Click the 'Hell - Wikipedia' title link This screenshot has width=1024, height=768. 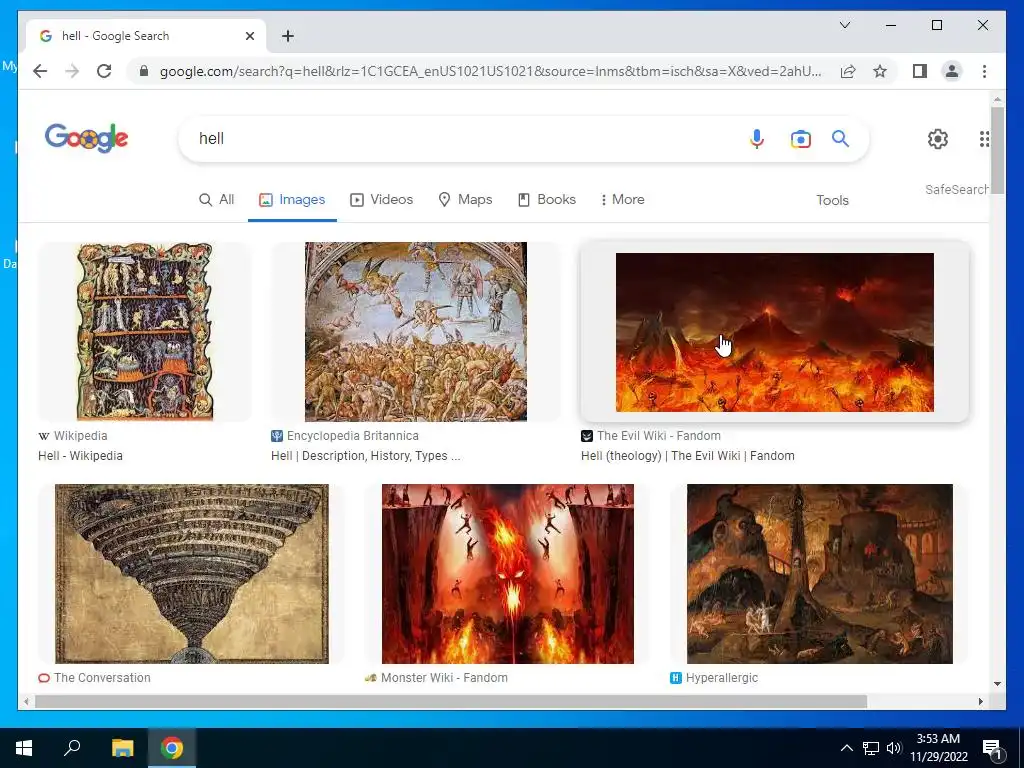[80, 456]
